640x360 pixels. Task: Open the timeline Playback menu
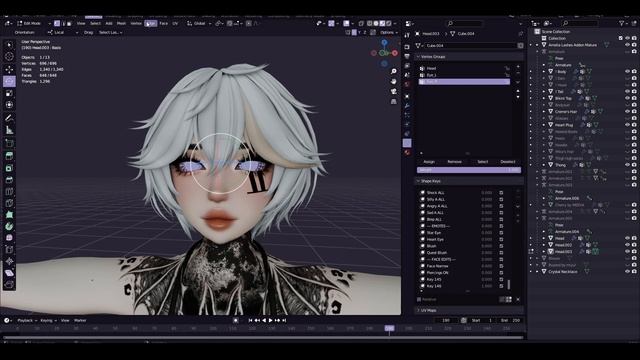pyautogui.click(x=27, y=320)
